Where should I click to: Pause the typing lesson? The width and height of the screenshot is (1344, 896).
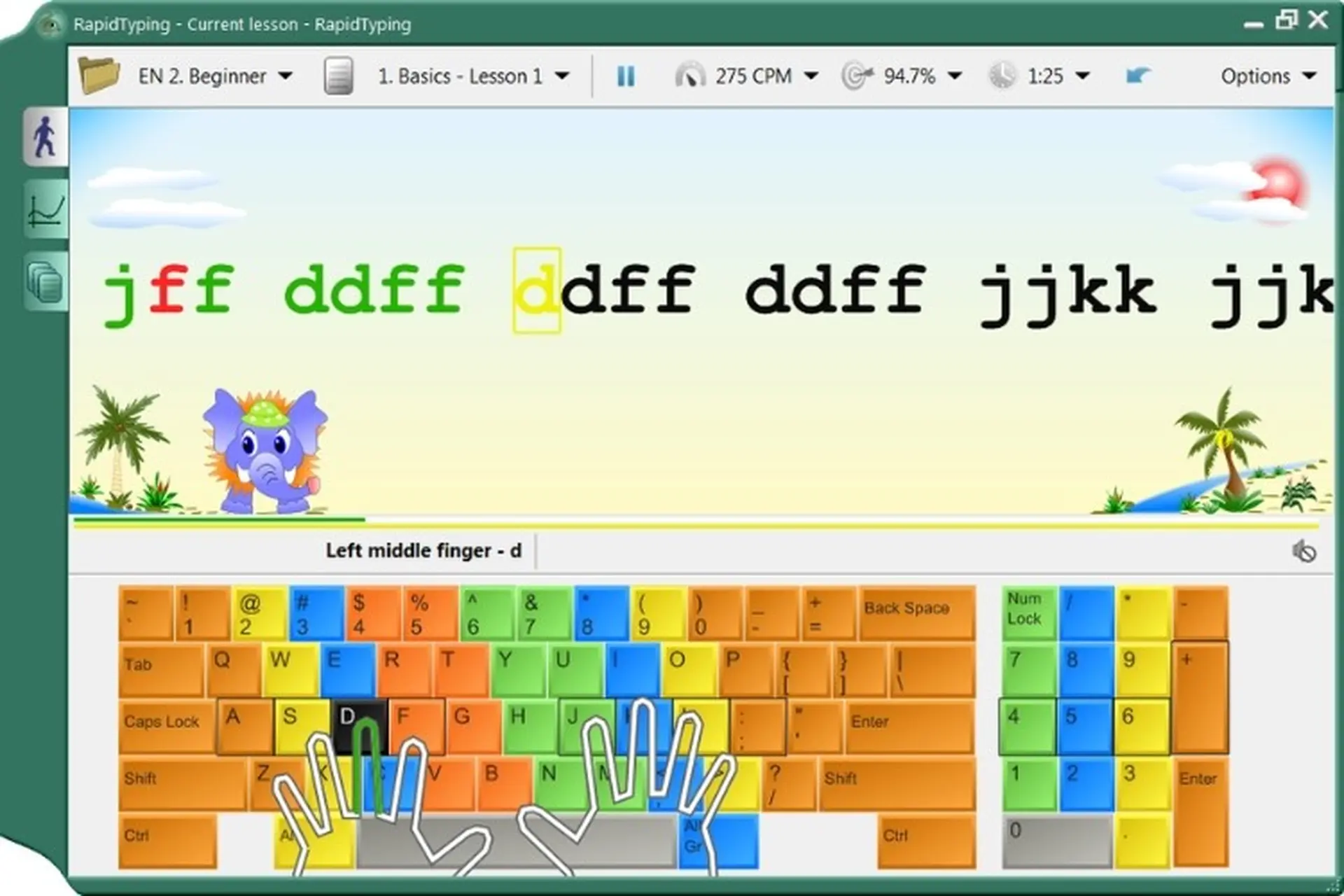tap(626, 76)
